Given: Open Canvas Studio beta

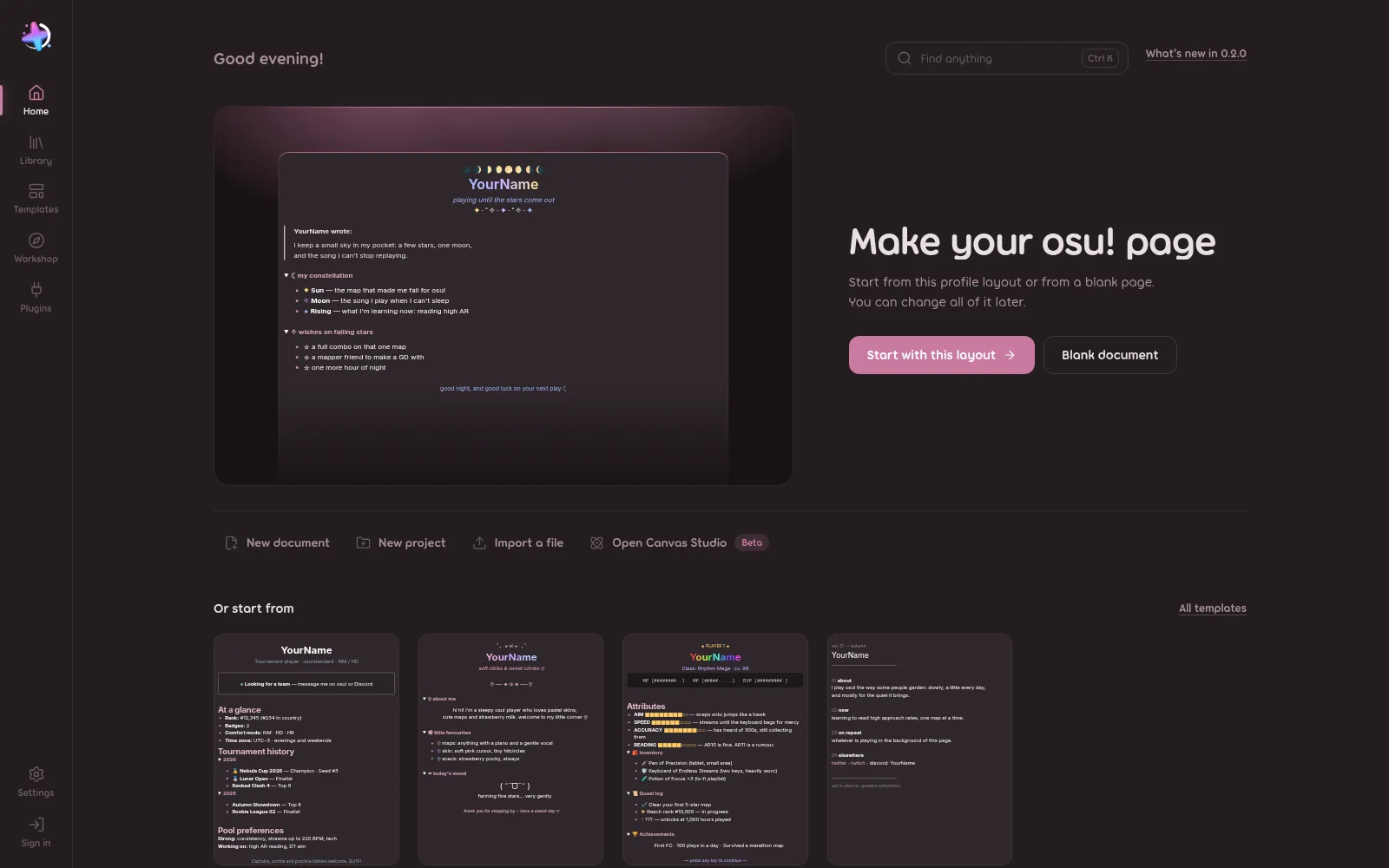Looking at the screenshot, I should (679, 542).
